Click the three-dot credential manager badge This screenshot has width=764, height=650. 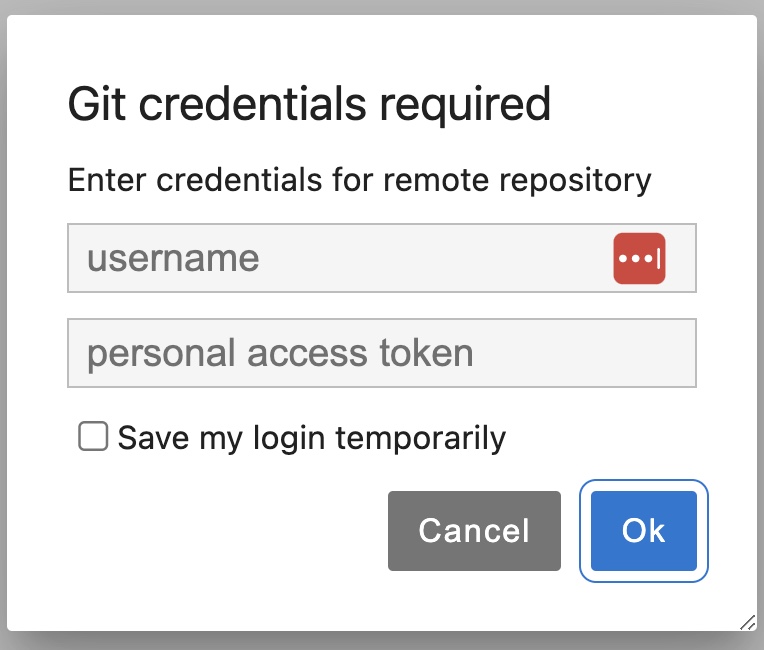pyautogui.click(x=639, y=259)
